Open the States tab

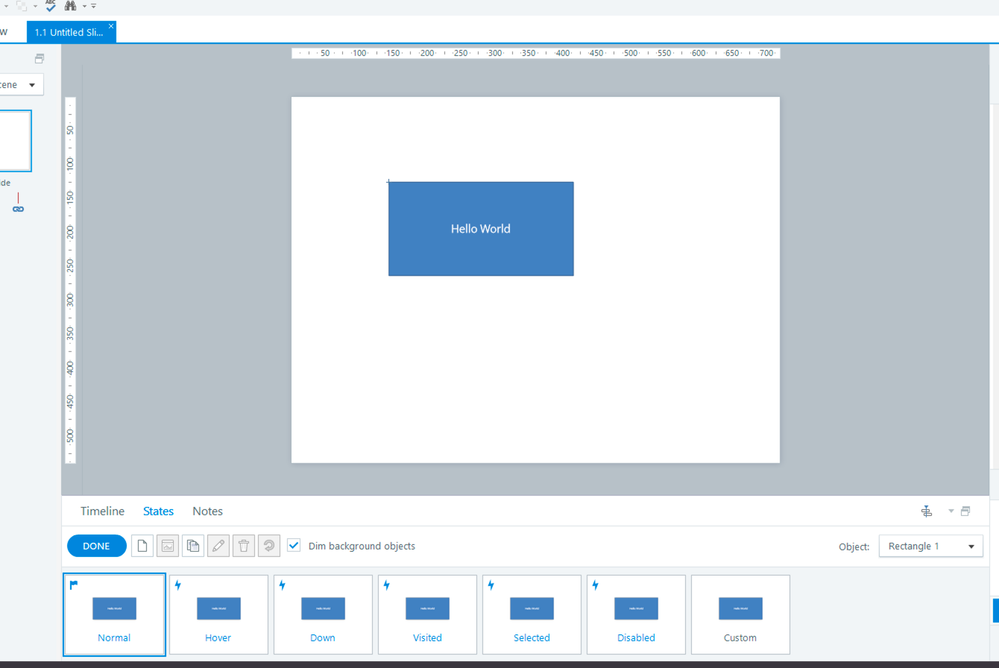[x=158, y=511]
